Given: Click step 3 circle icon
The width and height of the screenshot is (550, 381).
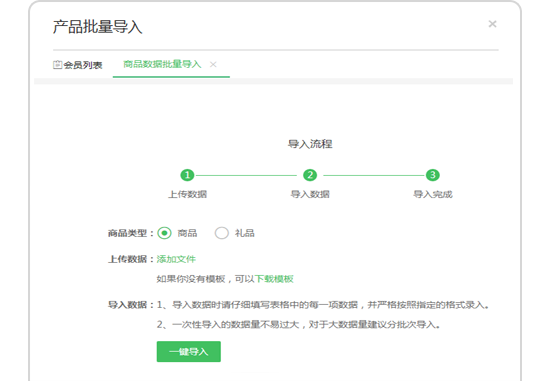Looking at the screenshot, I should click(433, 175).
